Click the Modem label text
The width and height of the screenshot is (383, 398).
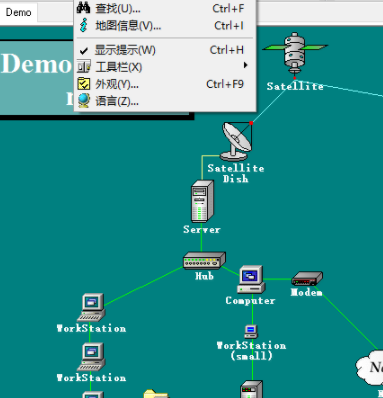pos(307,292)
